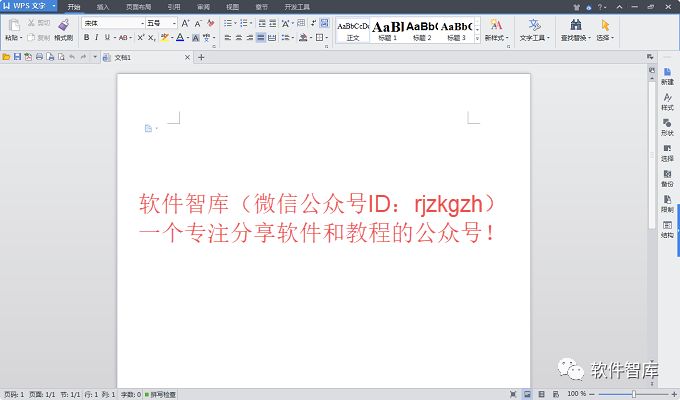Apply the 标题 1 heading style
The height and width of the screenshot is (400, 680).
coord(388,30)
